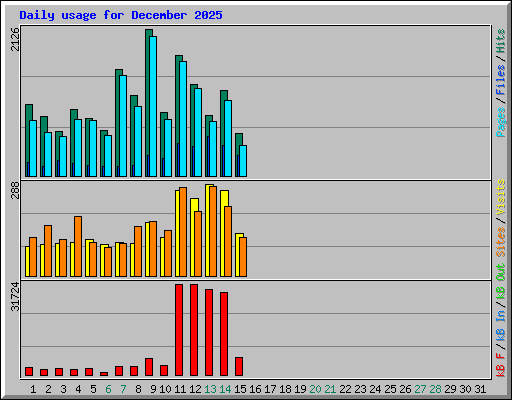Click the 'Visits' legend label
Viewport: 512px width, 400px height.
501,197
